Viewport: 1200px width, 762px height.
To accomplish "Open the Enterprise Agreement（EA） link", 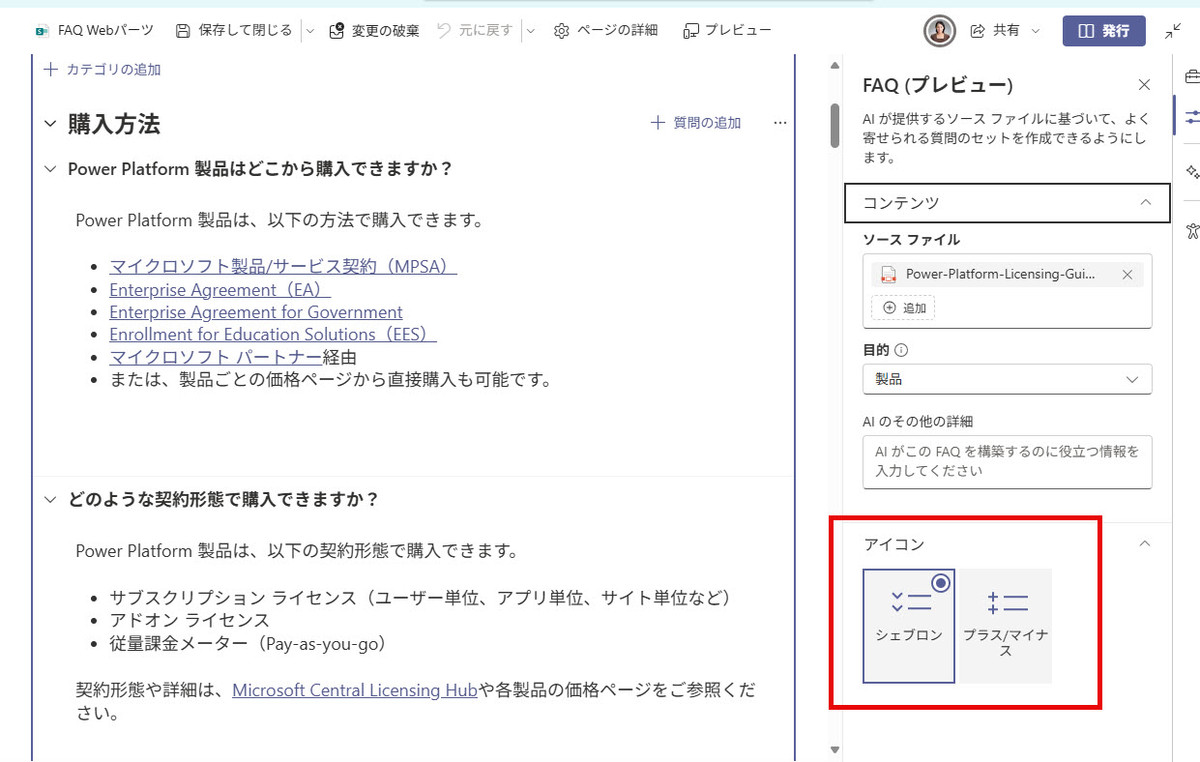I will pos(220,290).
